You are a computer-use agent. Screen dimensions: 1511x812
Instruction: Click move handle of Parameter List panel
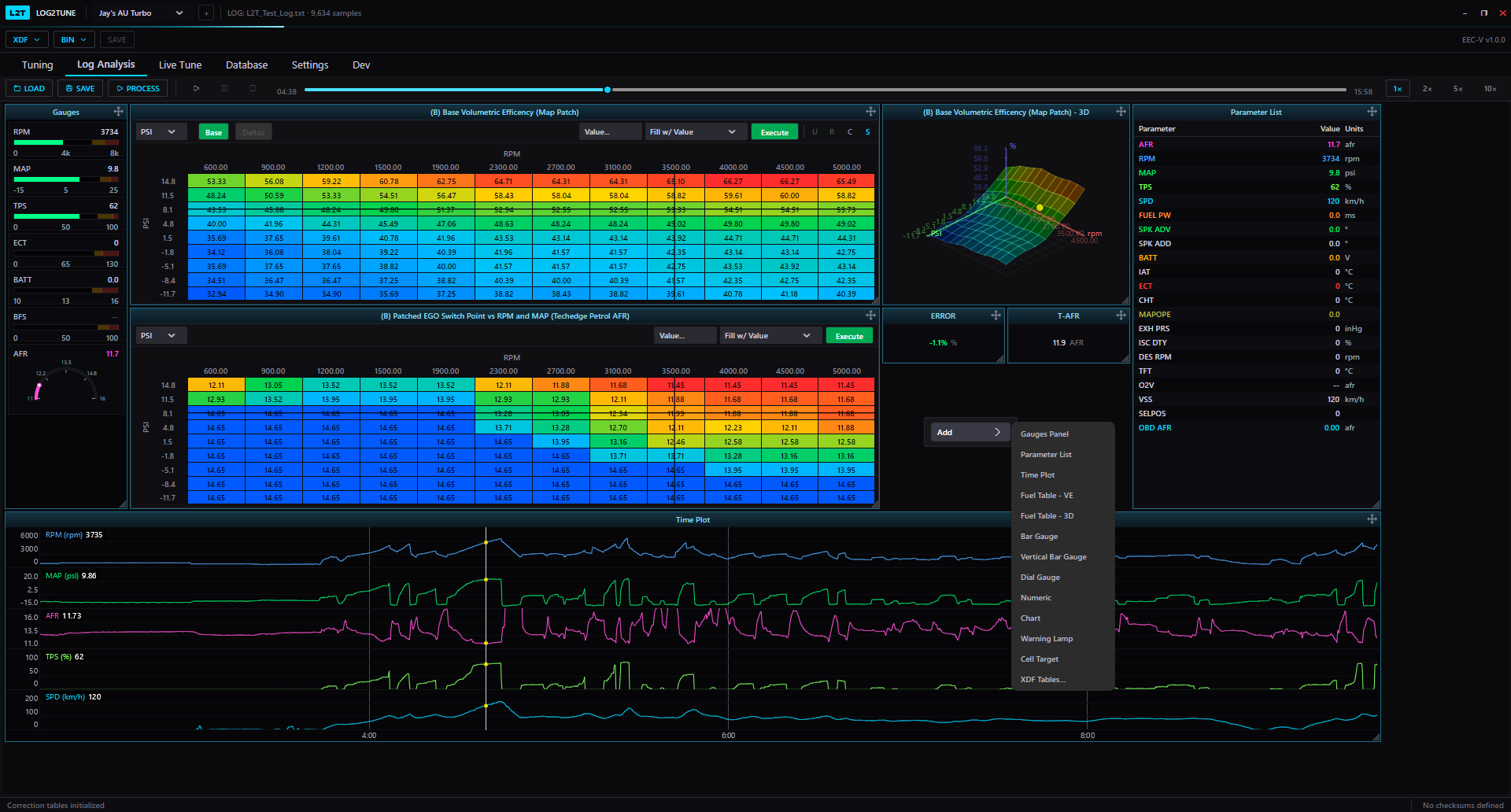click(1372, 112)
